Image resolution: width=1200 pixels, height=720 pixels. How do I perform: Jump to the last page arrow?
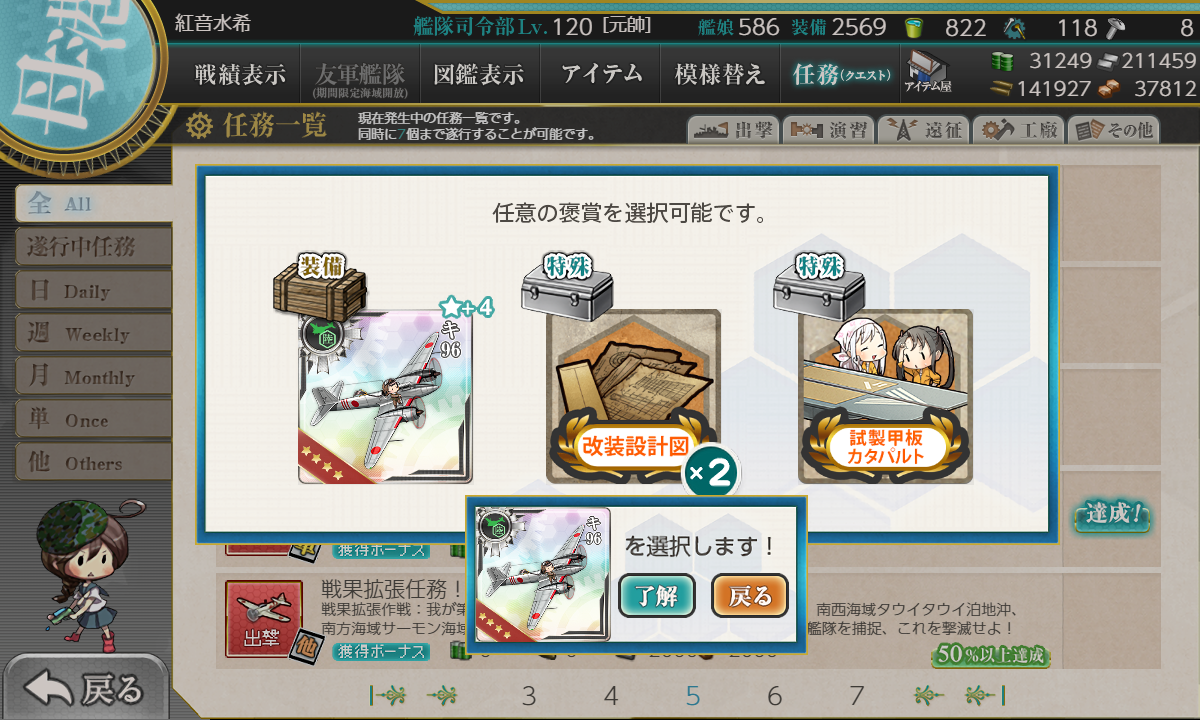click(984, 695)
